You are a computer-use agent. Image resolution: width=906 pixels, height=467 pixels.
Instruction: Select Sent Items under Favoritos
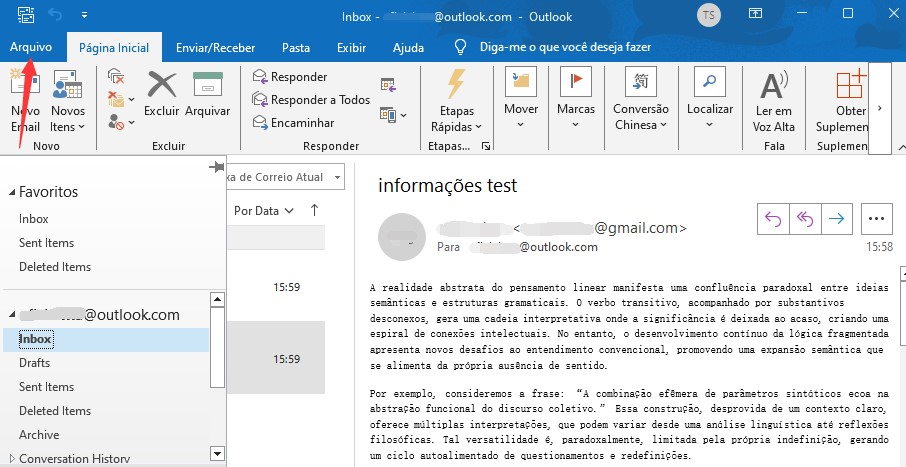coord(46,243)
